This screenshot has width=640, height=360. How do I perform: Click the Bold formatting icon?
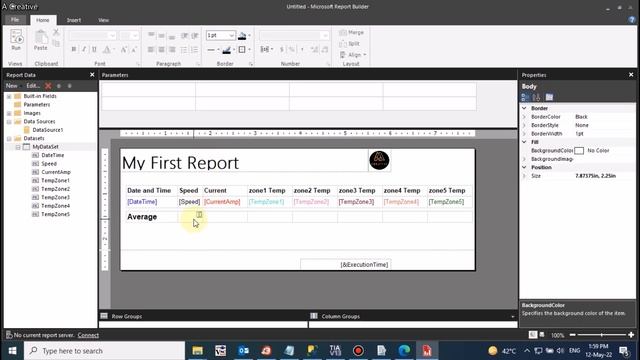[74, 49]
